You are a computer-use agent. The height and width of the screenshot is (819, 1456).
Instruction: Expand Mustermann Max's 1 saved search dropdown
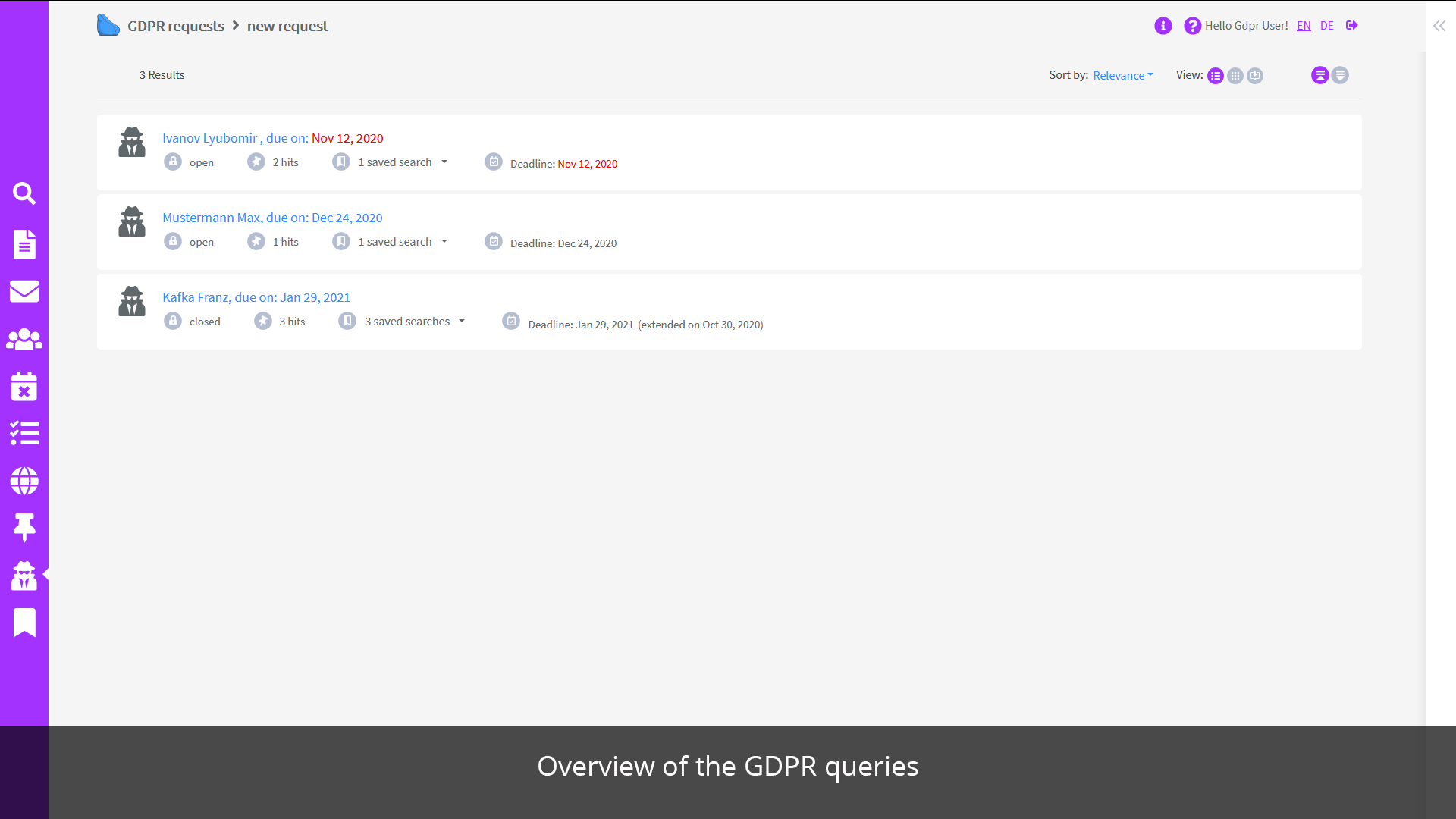coord(444,242)
